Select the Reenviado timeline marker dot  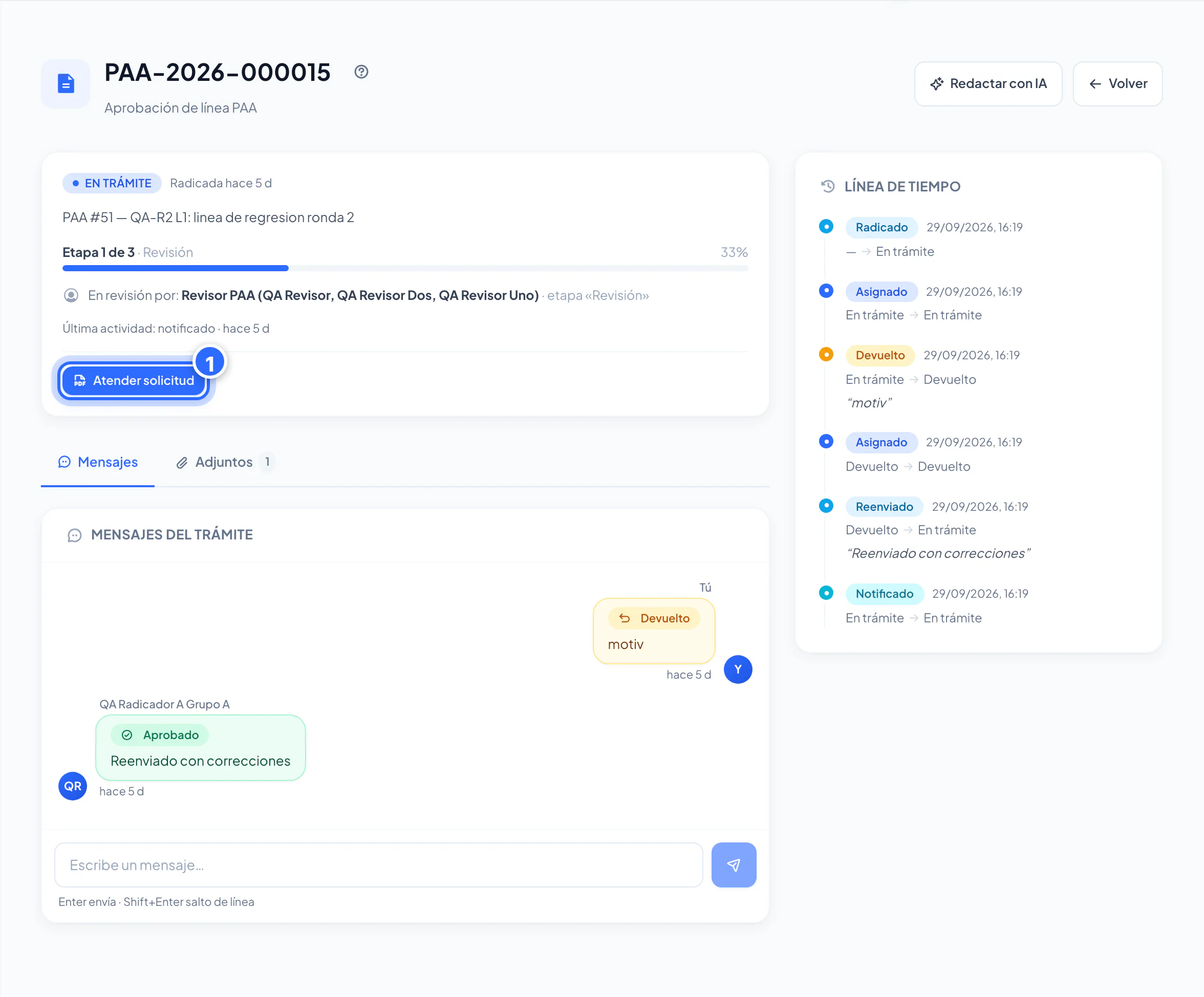point(826,506)
